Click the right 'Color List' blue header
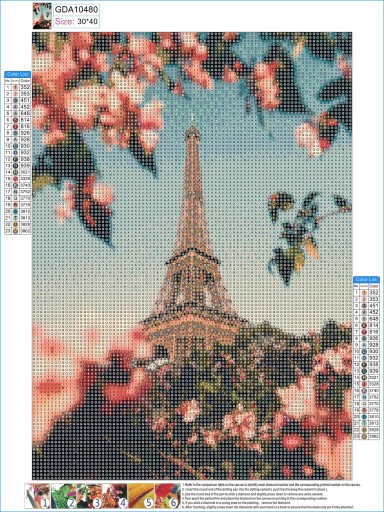Image resolution: width=384 pixels, height=512 pixels. coord(366,279)
